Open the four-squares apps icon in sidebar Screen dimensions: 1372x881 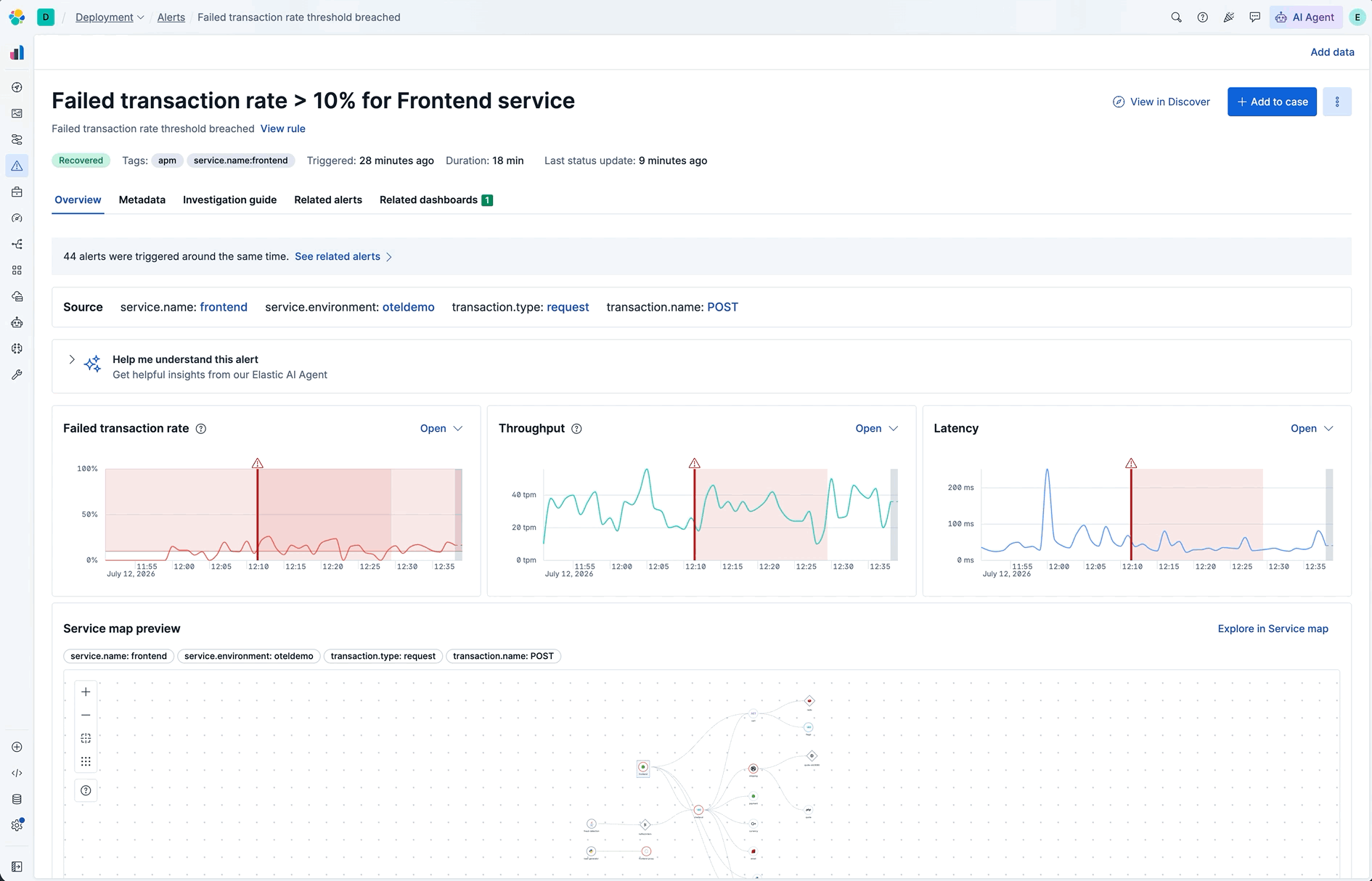[x=17, y=270]
